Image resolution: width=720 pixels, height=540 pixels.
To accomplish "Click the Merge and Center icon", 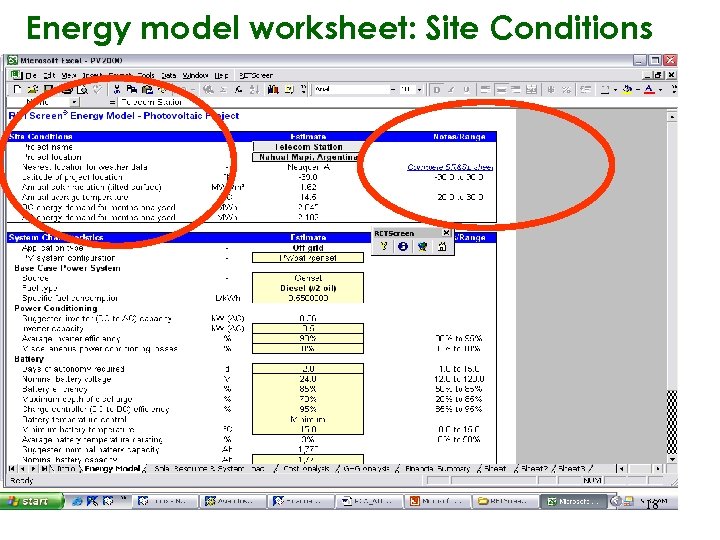I will pyautogui.click(x=531, y=90).
